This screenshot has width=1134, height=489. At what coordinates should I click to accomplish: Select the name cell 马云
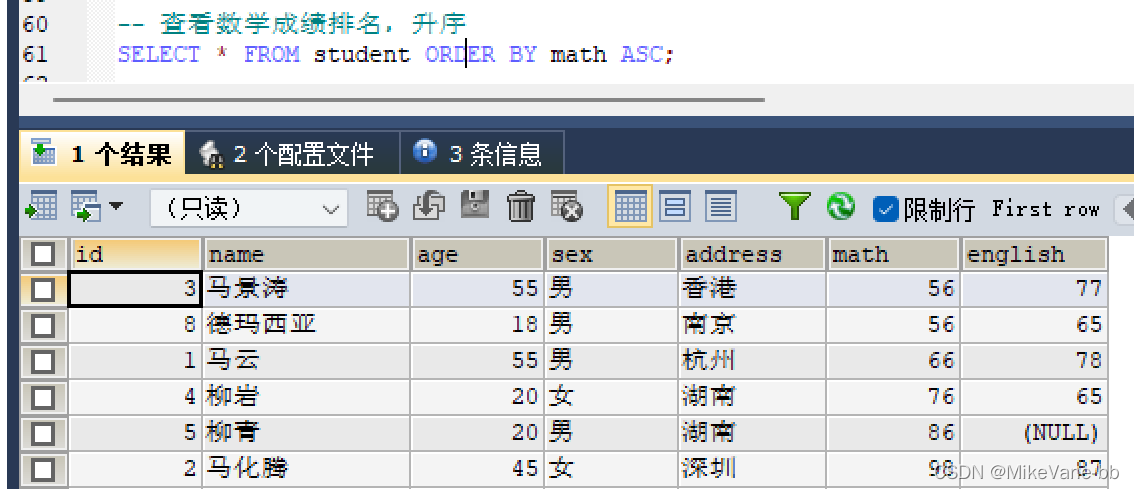point(307,360)
